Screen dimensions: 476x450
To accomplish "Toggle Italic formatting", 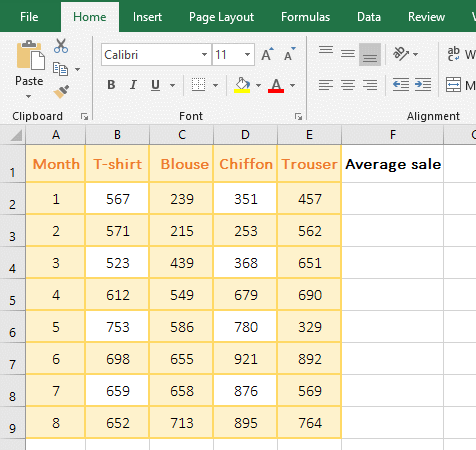I will coord(133,85).
